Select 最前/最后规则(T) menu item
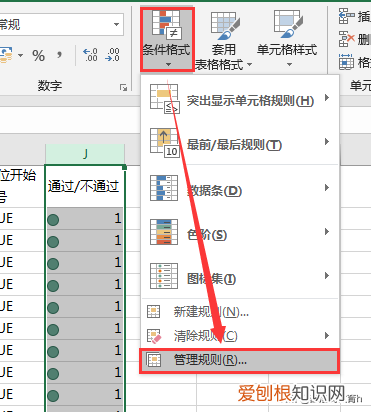The height and width of the screenshot is (412, 371). (x=240, y=144)
